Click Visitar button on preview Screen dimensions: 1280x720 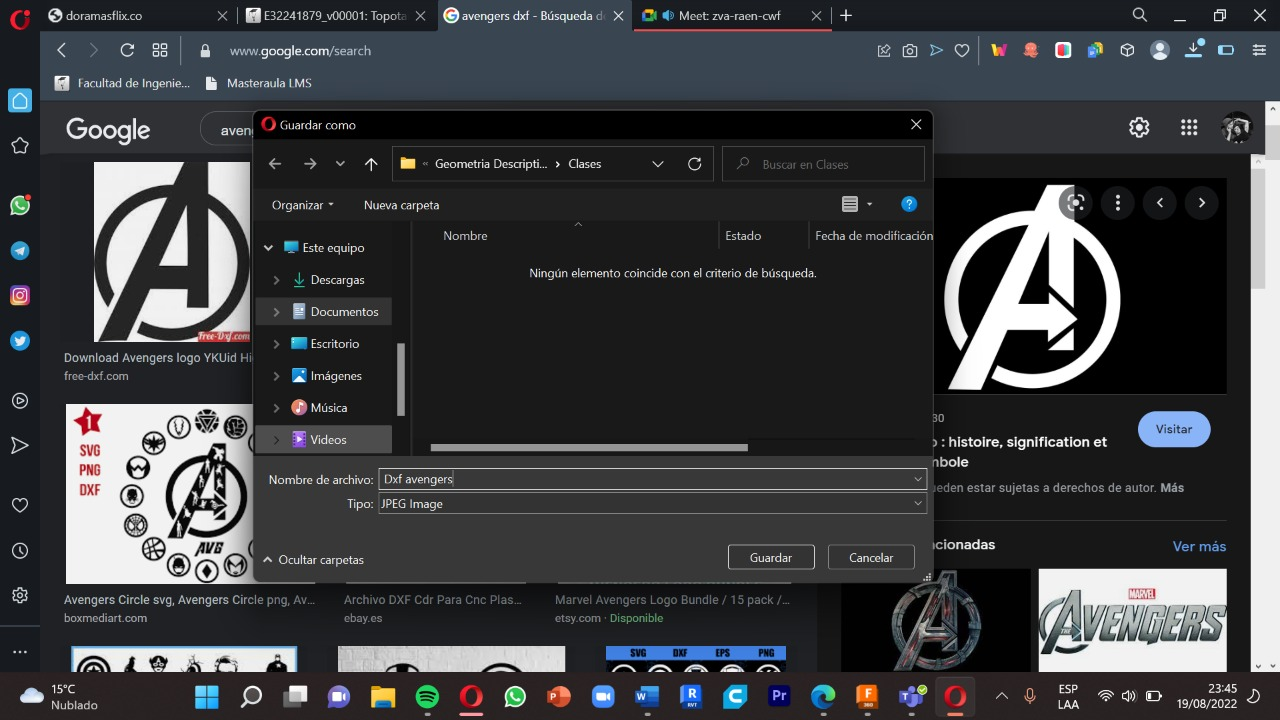click(x=1174, y=429)
